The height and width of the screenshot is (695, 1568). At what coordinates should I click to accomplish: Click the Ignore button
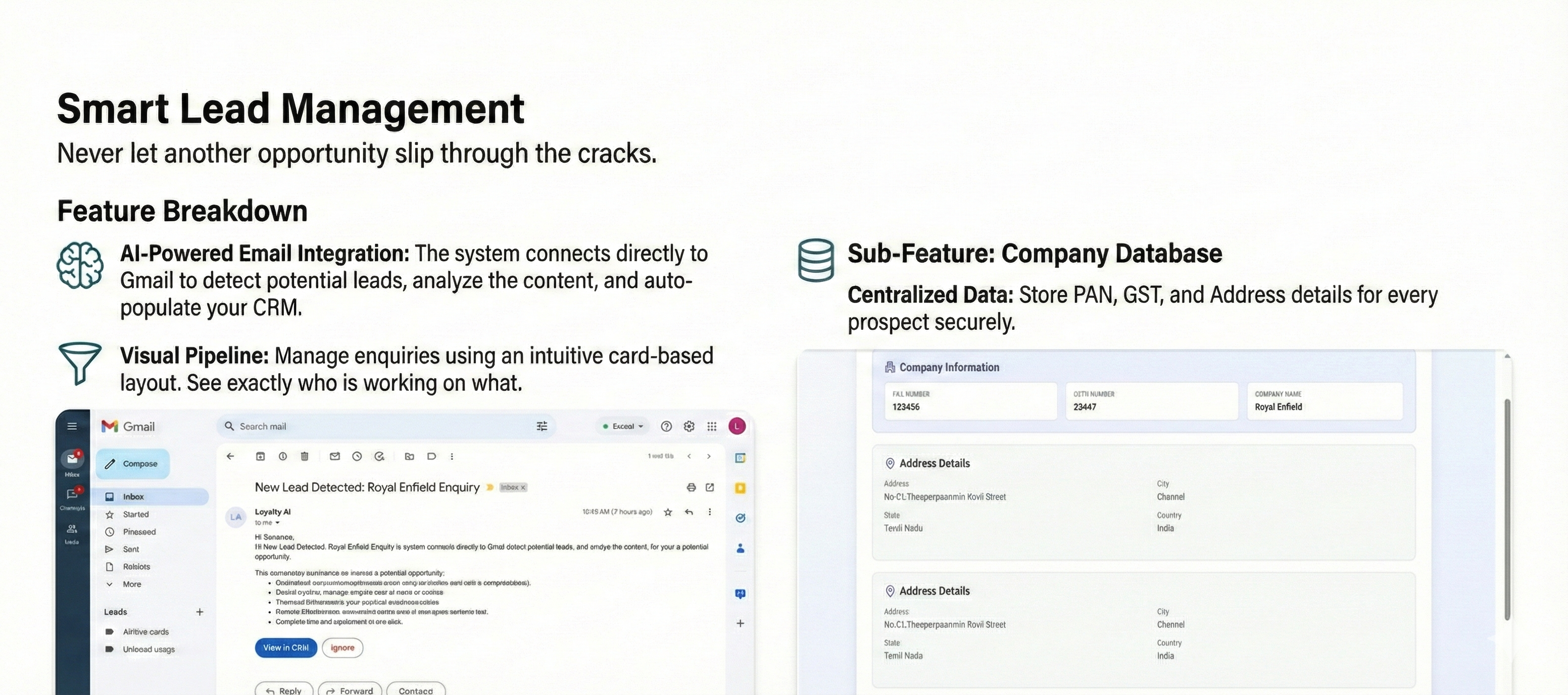click(342, 648)
